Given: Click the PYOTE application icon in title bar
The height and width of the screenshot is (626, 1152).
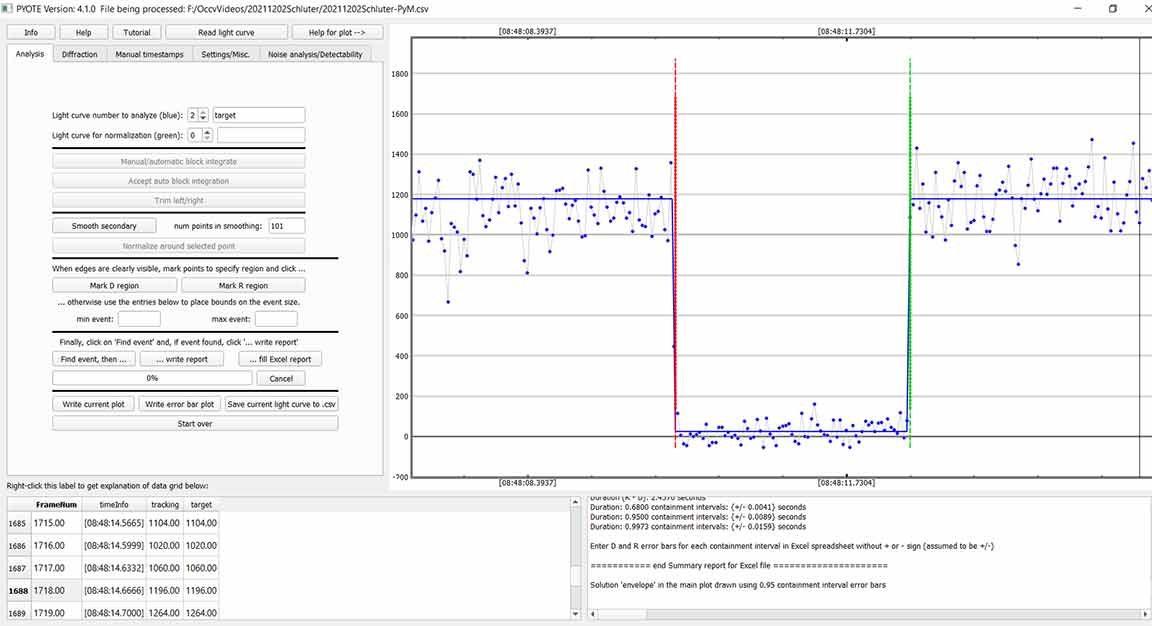Looking at the screenshot, I should [7, 9].
